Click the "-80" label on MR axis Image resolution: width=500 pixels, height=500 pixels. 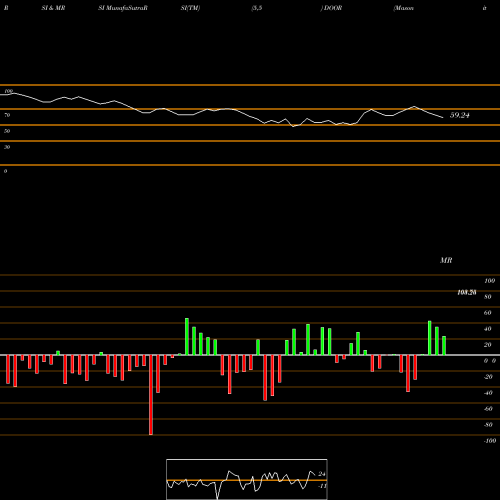pyautogui.click(x=488, y=425)
